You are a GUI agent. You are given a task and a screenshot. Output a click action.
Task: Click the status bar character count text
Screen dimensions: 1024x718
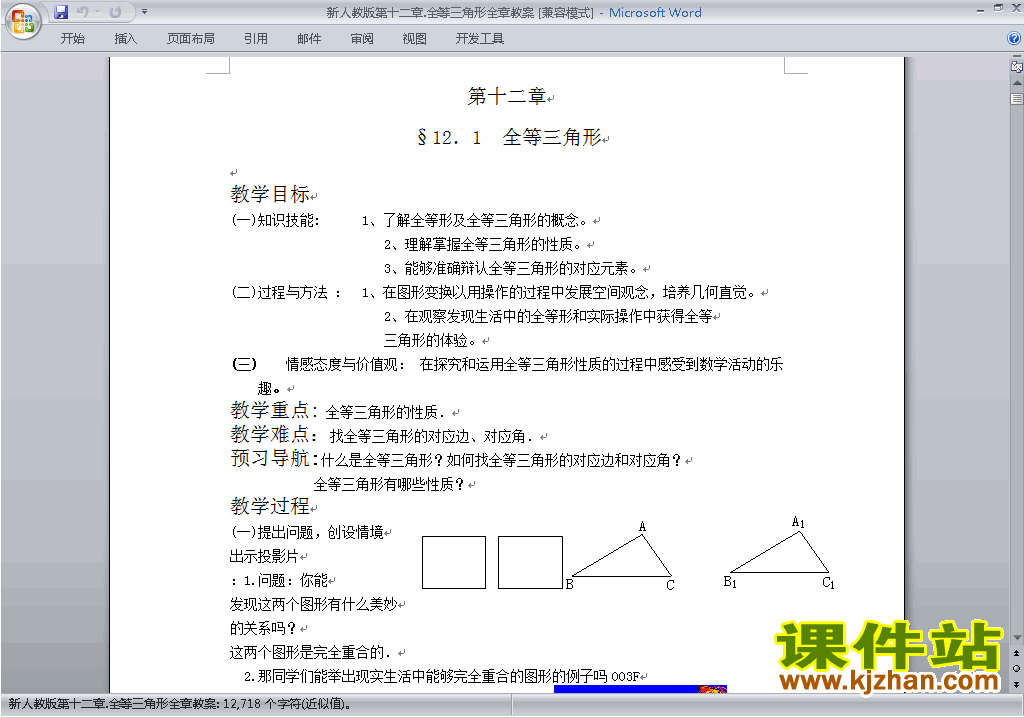coord(180,704)
